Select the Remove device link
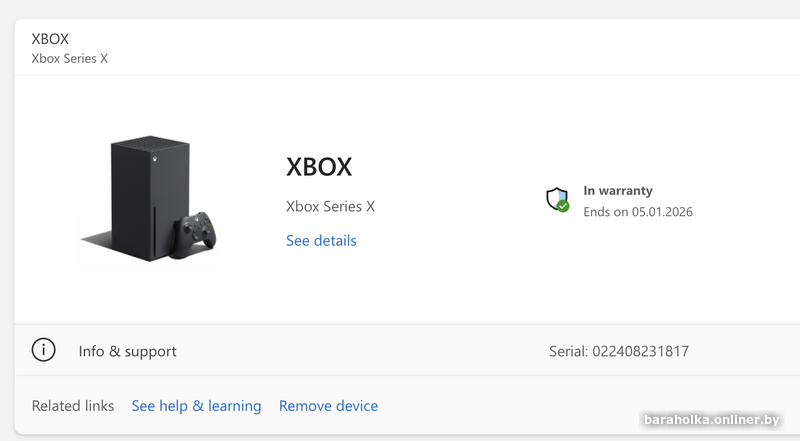The width and height of the screenshot is (800, 441). click(x=328, y=406)
